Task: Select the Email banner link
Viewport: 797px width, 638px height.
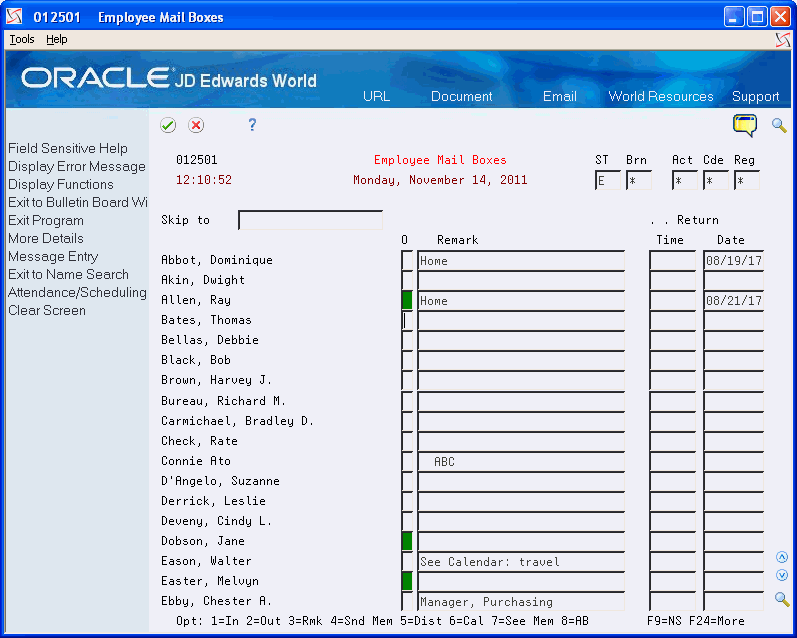Action: click(560, 96)
